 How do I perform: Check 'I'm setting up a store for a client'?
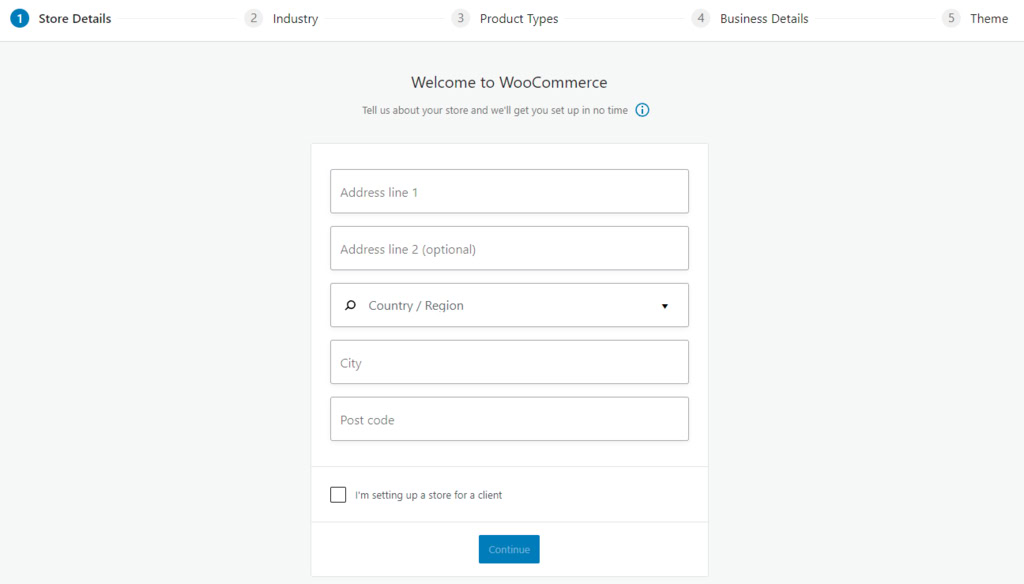338,494
